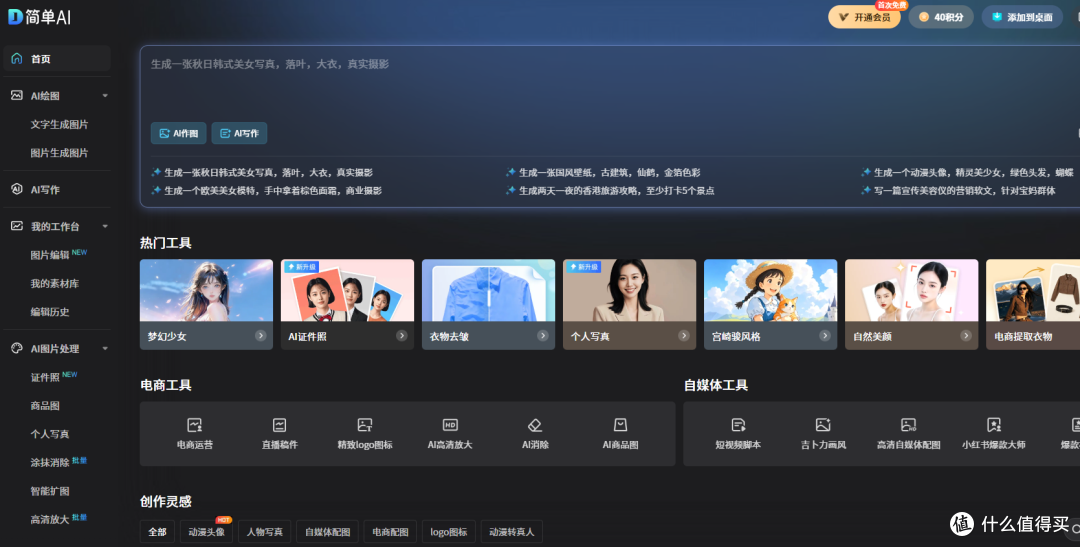Collapse the AI图片处理 section arrow
1080x547 pixels.
point(105,349)
